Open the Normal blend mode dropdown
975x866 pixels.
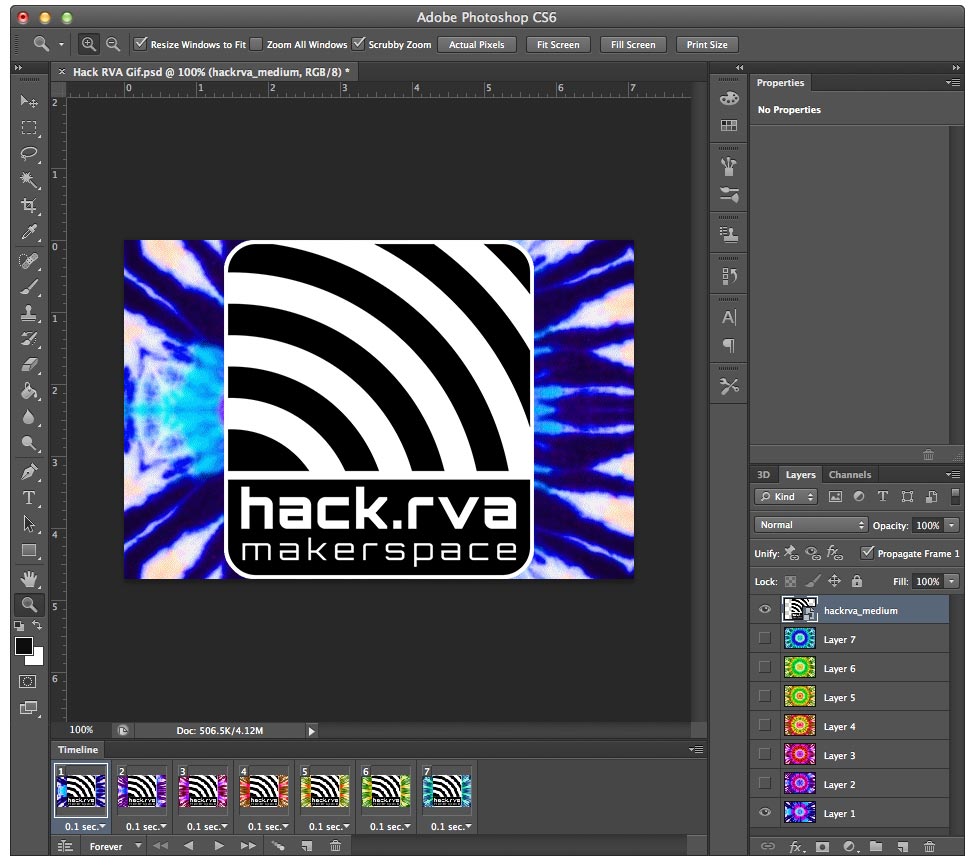pos(811,525)
